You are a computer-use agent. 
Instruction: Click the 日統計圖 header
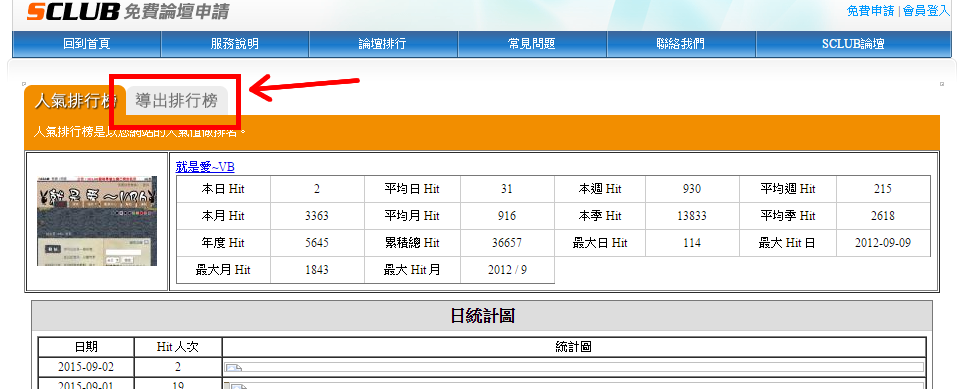pos(482,316)
